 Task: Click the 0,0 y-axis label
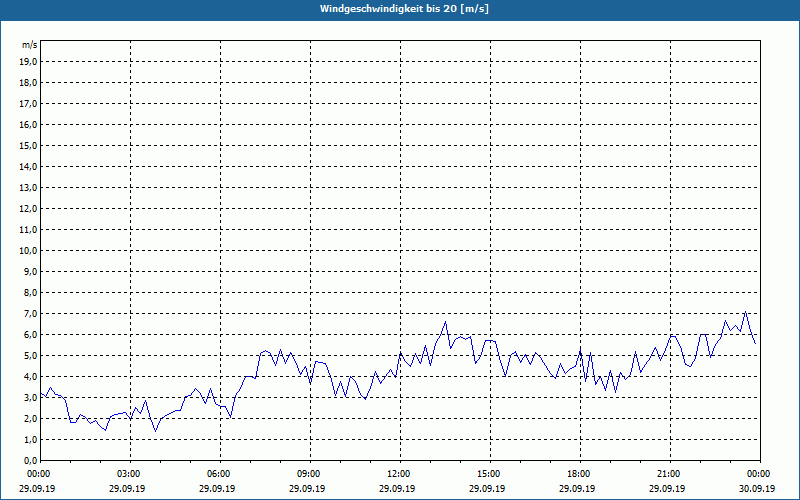pyautogui.click(x=31, y=461)
